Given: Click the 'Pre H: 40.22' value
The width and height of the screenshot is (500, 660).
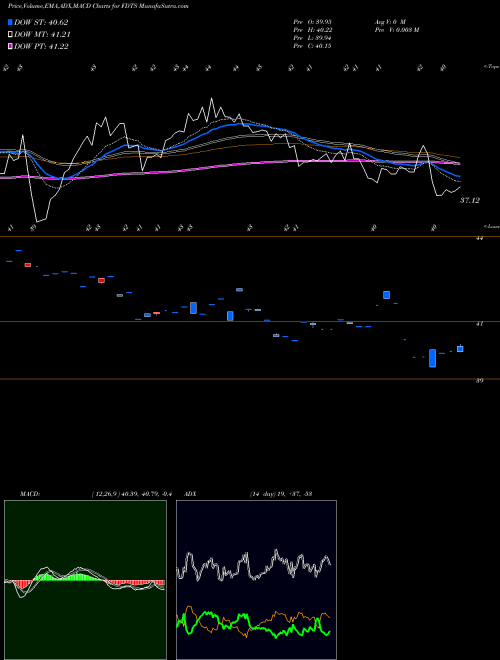Looking at the screenshot, I should coord(313,30).
